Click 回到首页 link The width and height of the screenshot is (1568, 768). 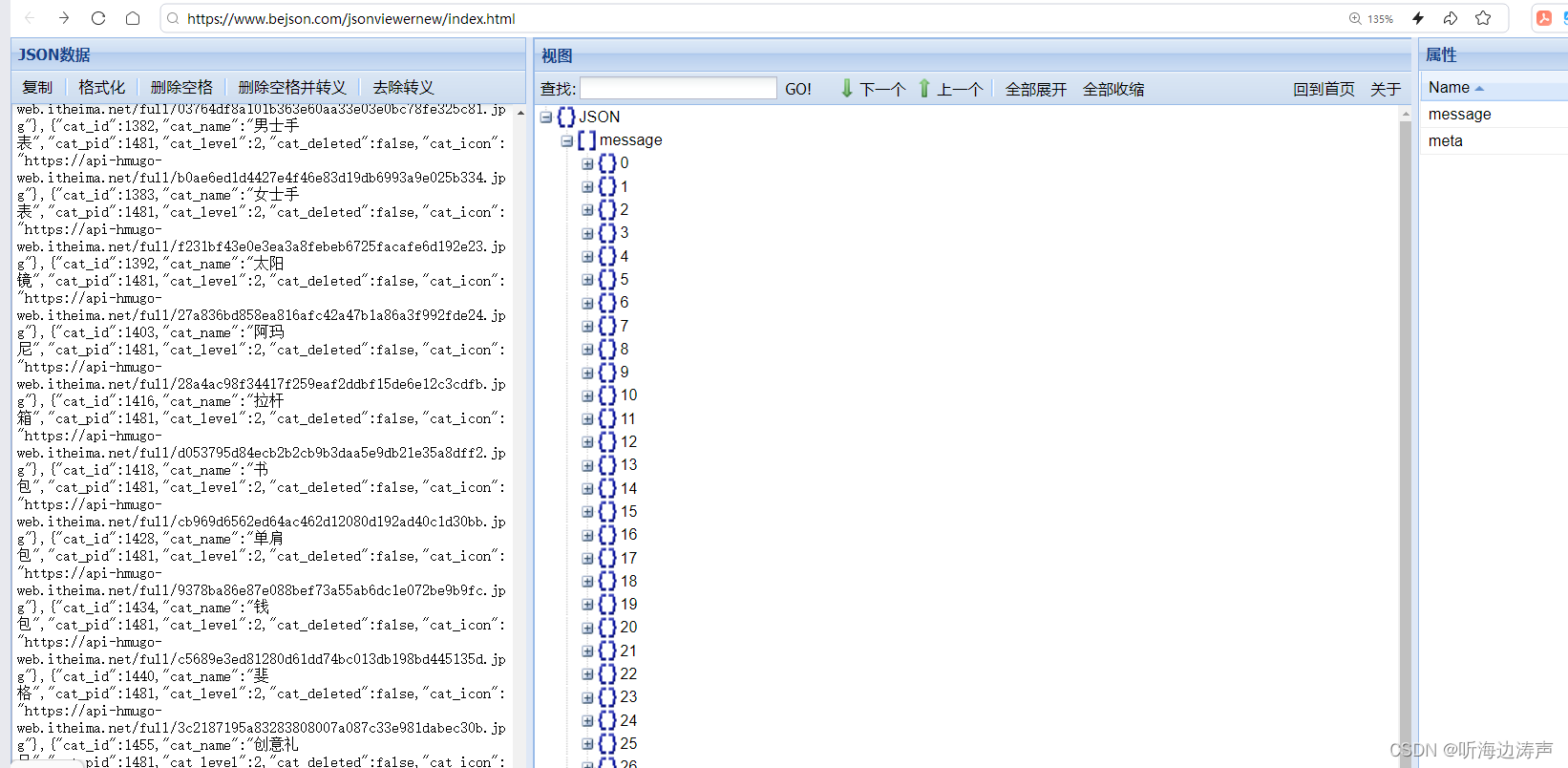click(1324, 89)
